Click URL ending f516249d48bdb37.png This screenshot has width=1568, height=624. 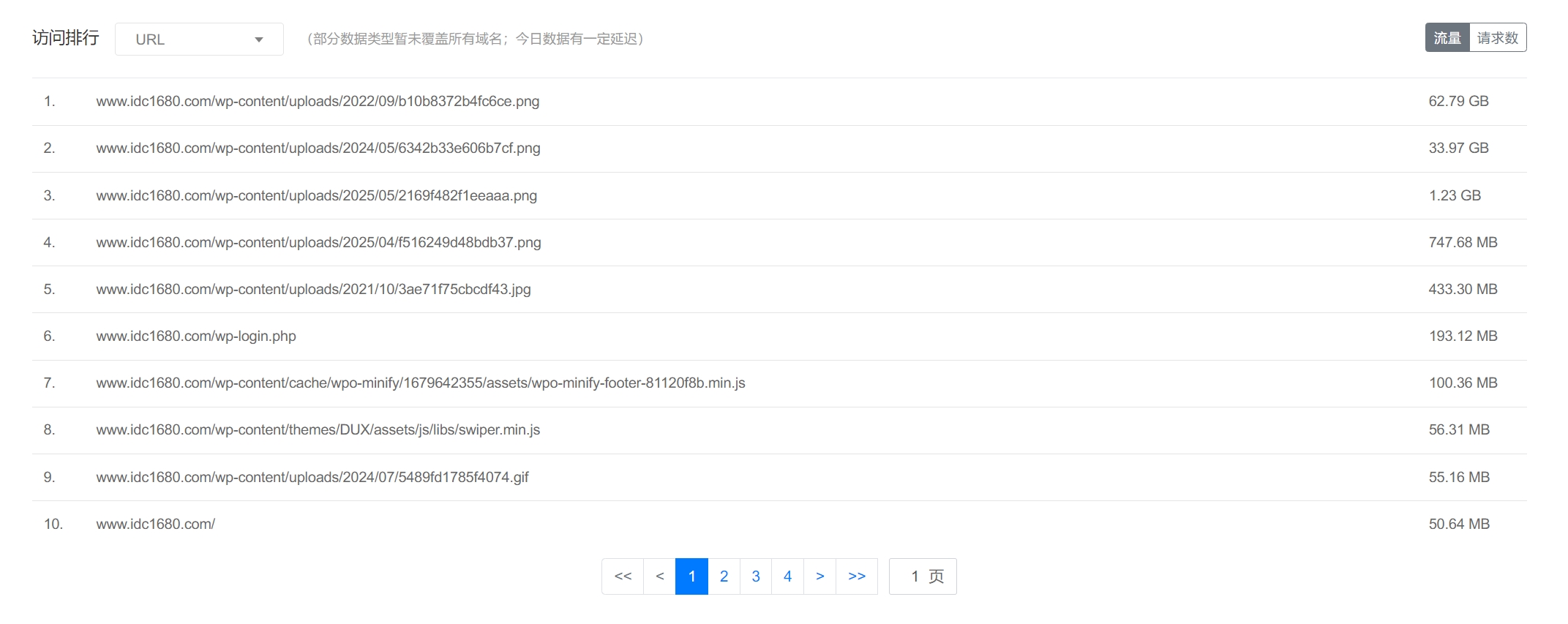pos(318,243)
